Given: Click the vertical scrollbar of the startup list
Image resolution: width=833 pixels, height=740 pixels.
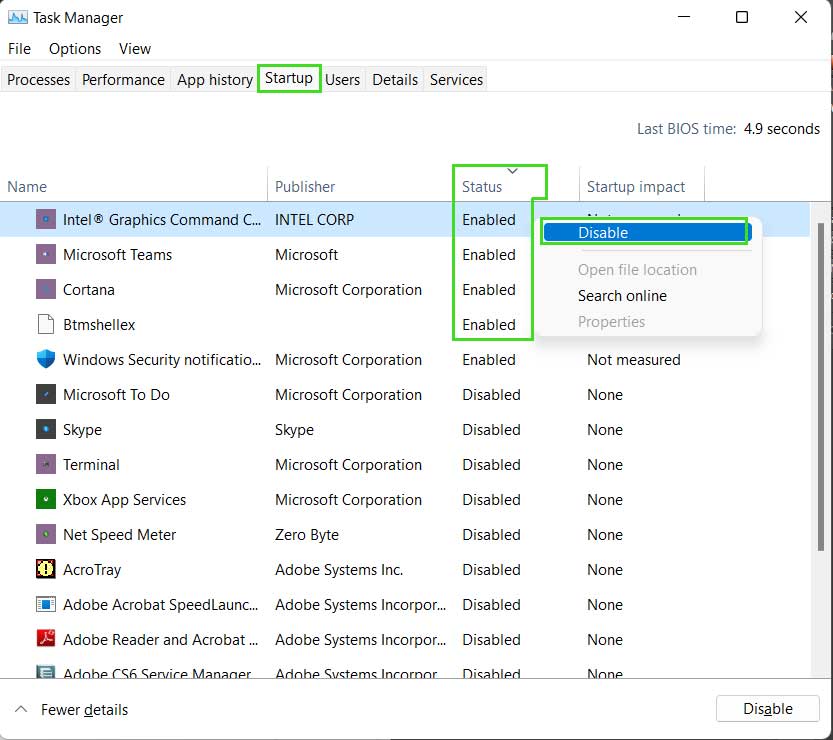Looking at the screenshot, I should click(x=821, y=386).
